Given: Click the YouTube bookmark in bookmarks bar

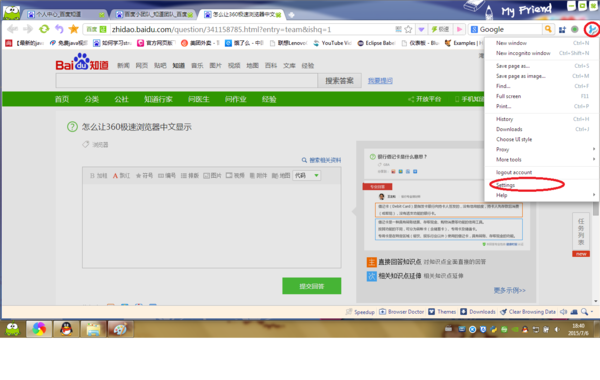Looking at the screenshot, I should [x=332, y=43].
